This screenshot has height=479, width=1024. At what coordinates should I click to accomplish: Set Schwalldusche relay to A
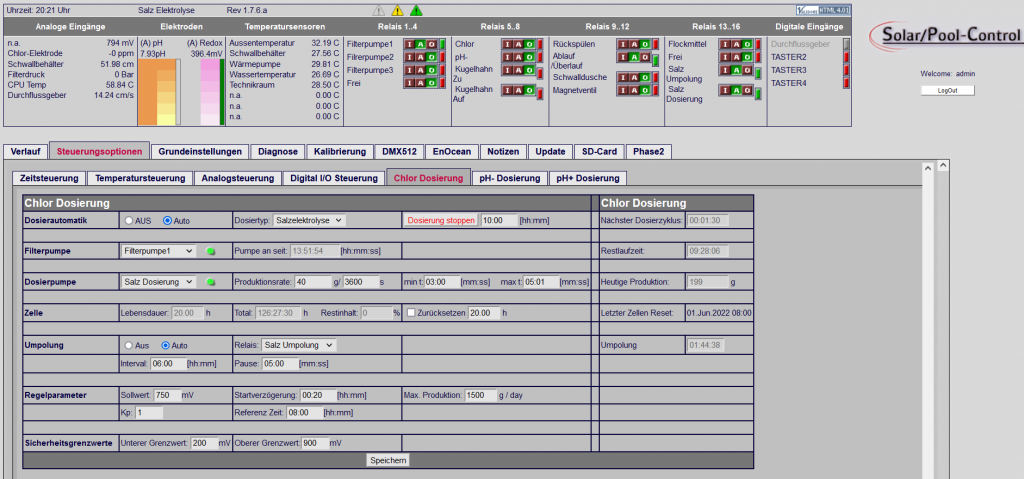coord(634,77)
